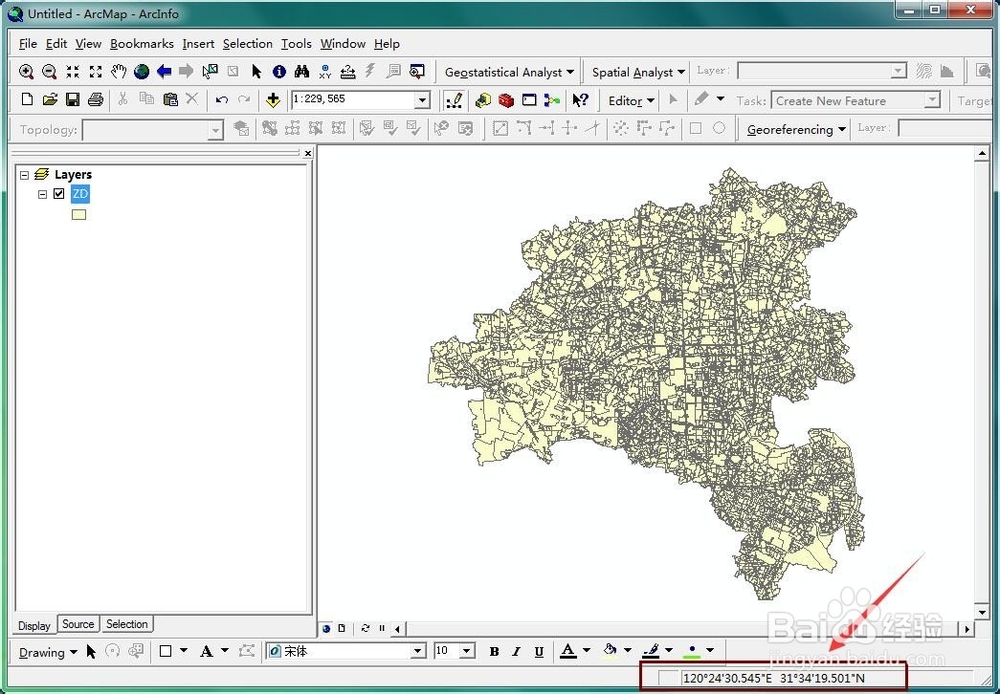Expand the Georeferencing dropdown
Image resolution: width=1000 pixels, height=694 pixels.
pos(797,129)
